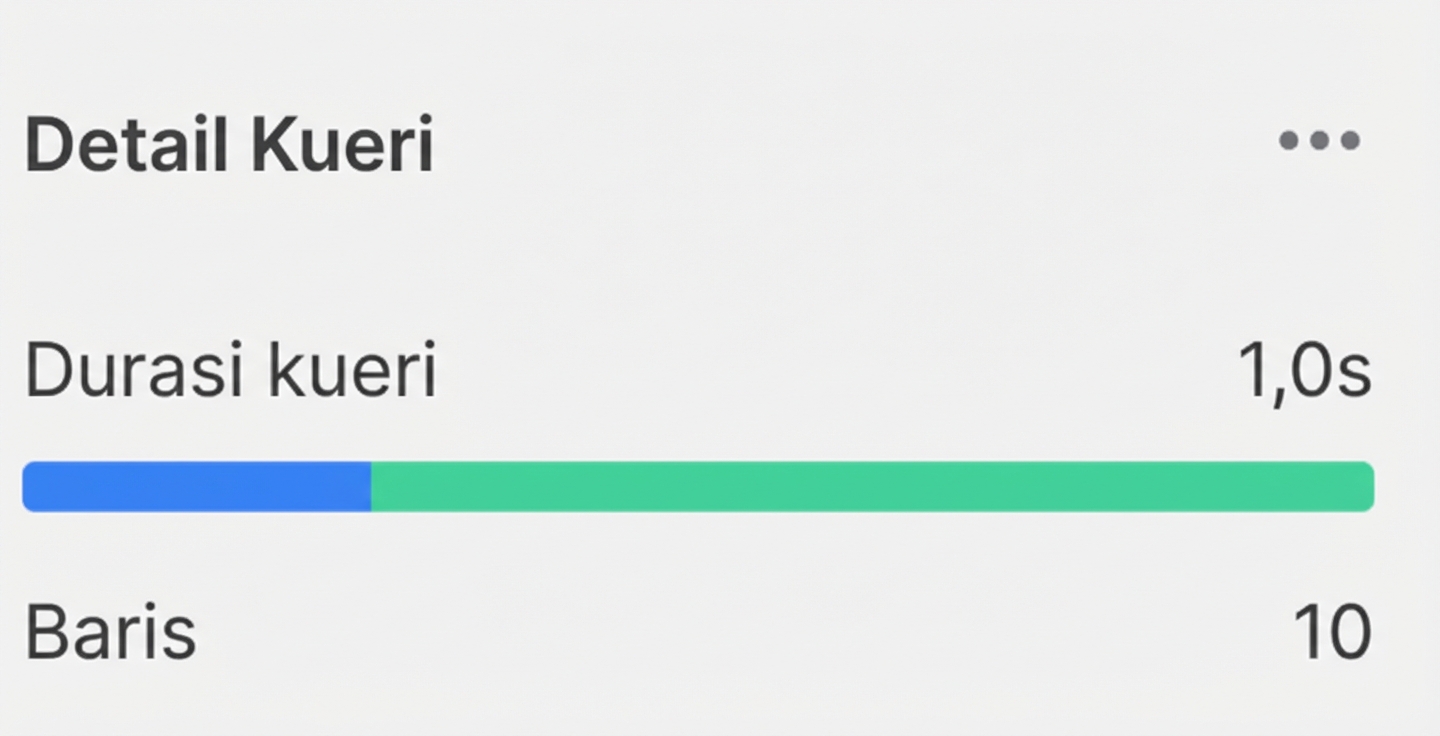Click the Baris row count value 10
1440x736 pixels.
pyautogui.click(x=1332, y=632)
